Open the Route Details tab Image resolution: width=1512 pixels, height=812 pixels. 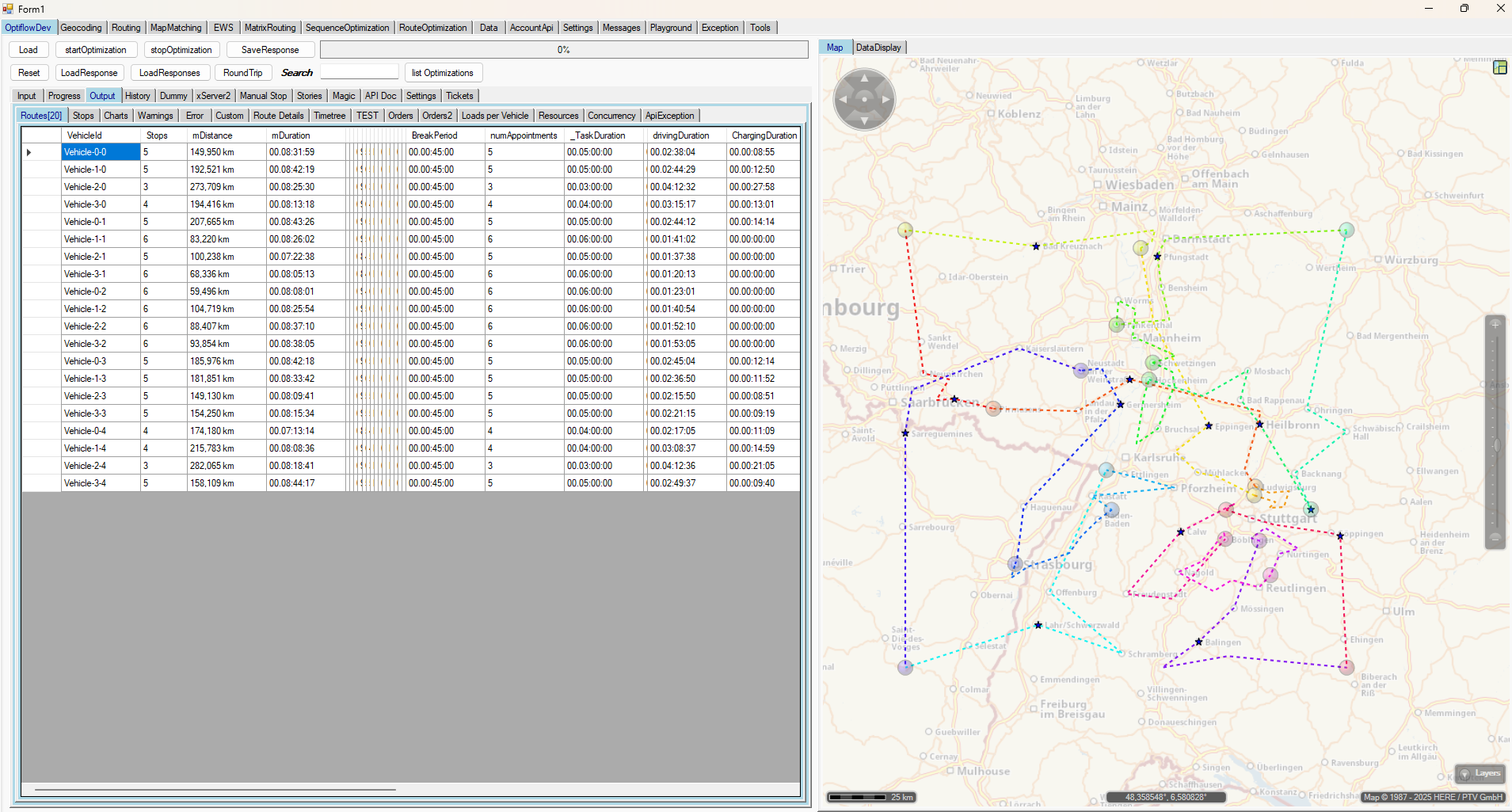tap(278, 116)
